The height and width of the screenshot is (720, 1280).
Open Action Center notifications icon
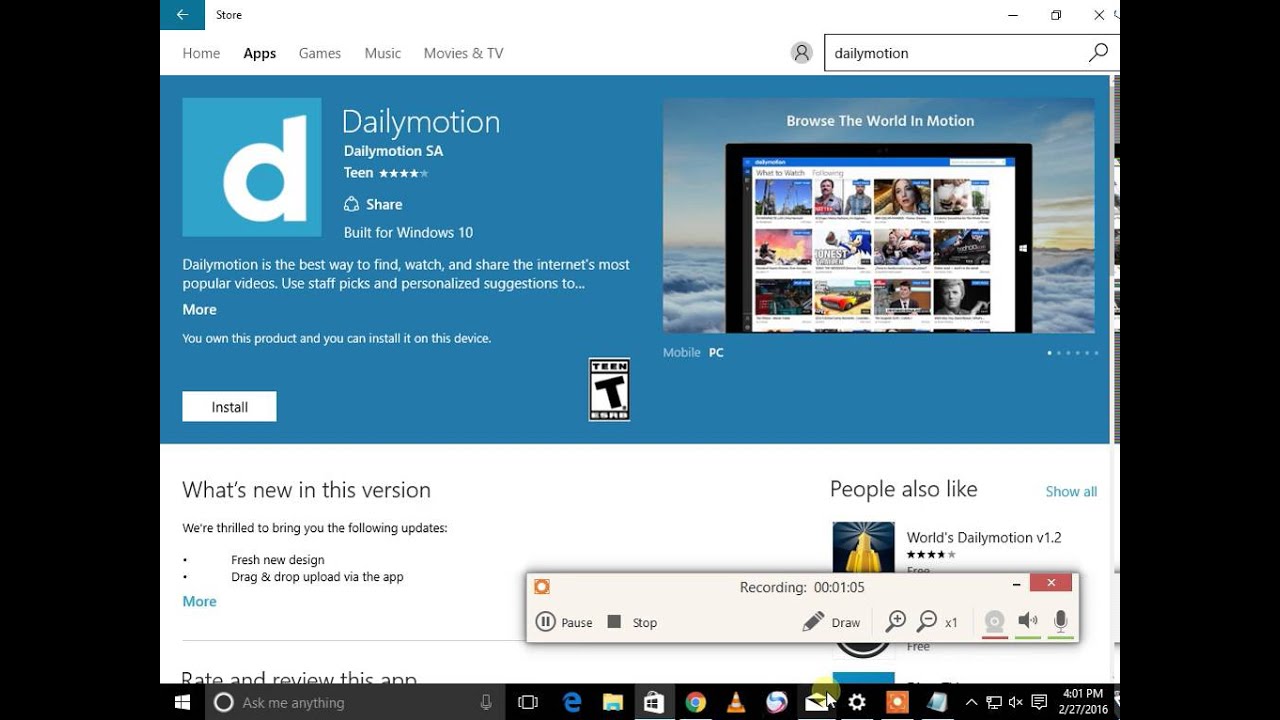click(1039, 702)
